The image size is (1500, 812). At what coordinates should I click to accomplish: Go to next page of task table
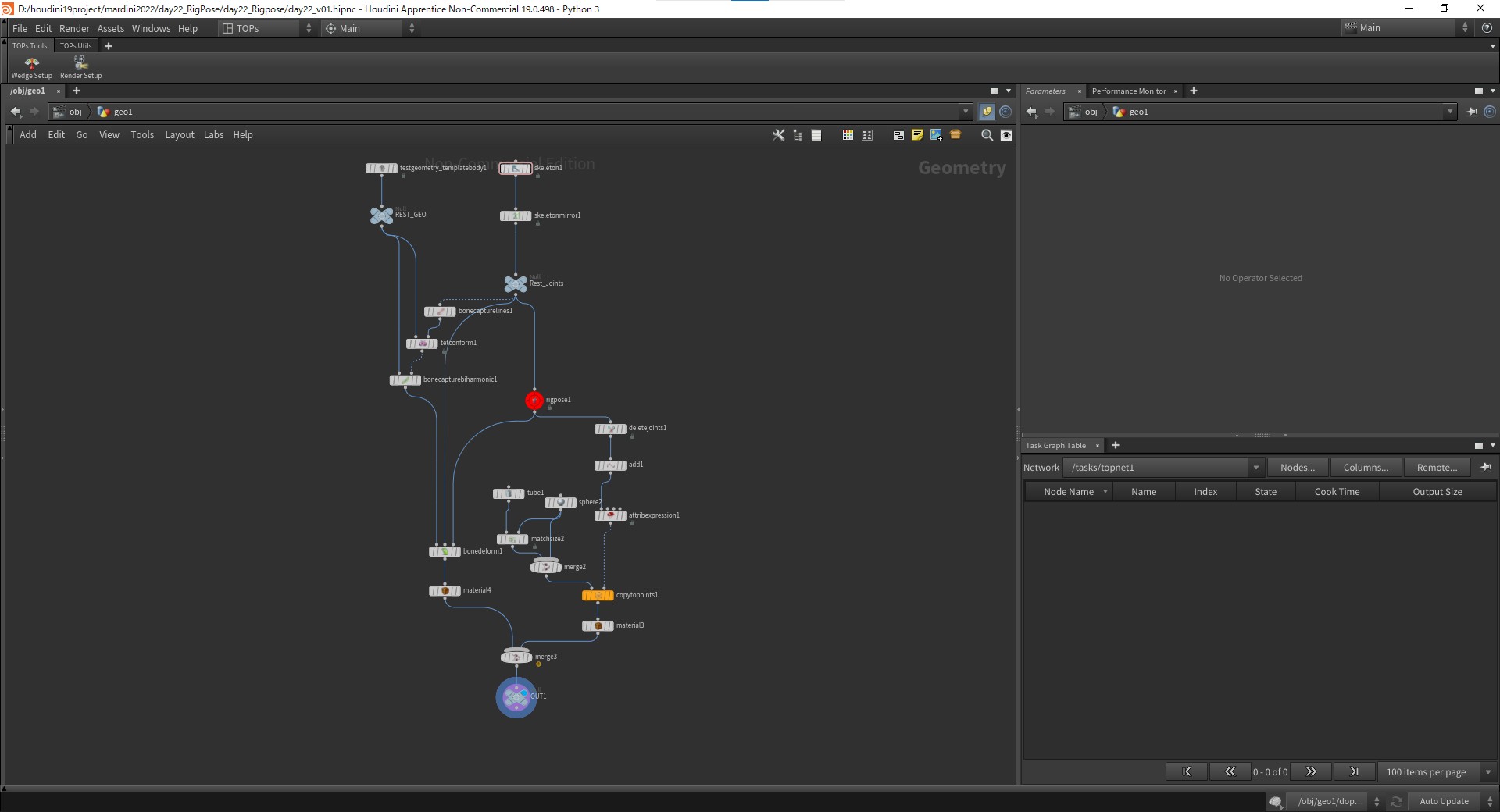pos(1311,772)
